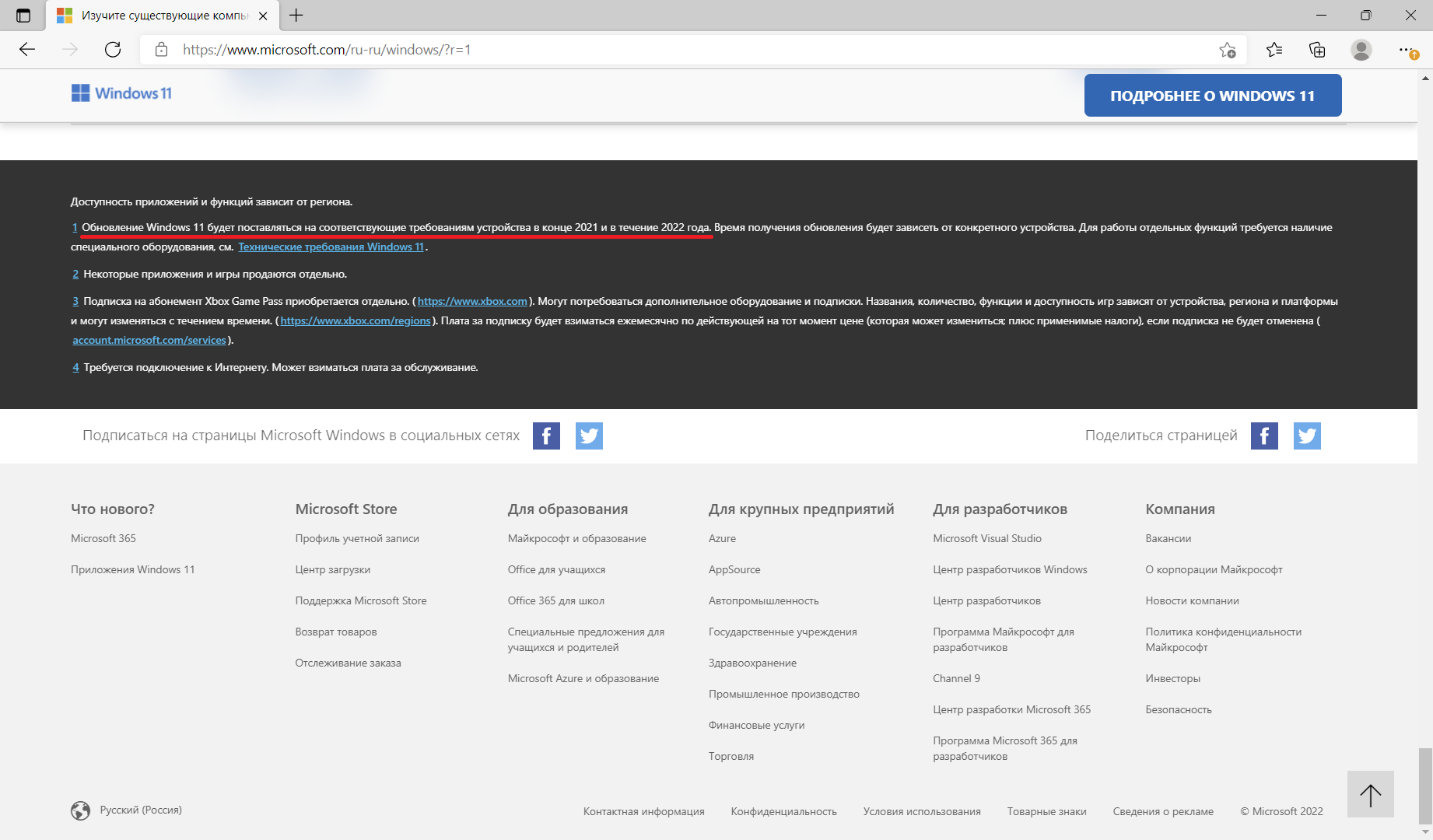The width and height of the screenshot is (1433, 840).
Task: Open Новости компании link
Action: [1193, 600]
